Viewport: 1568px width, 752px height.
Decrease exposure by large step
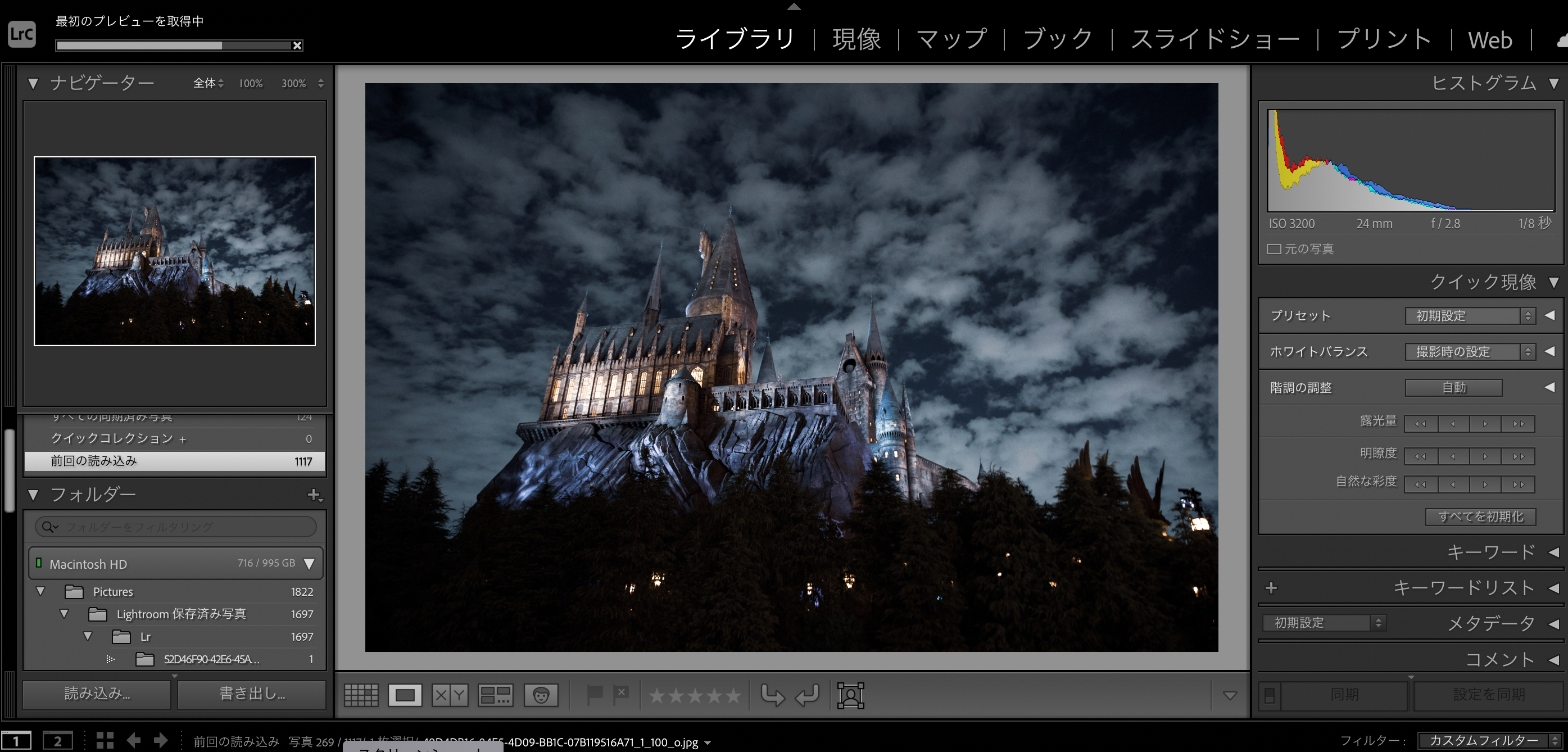(x=1421, y=424)
